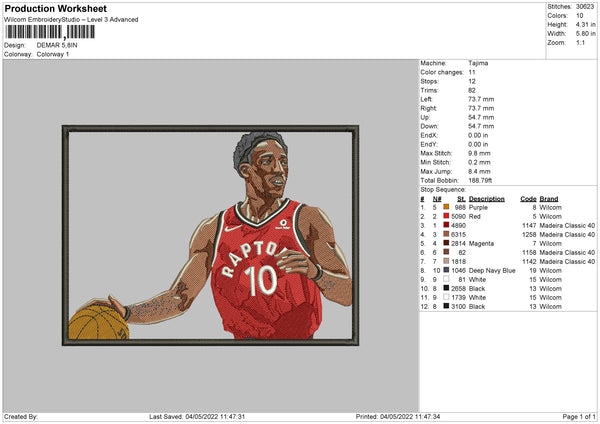Pick the Magenta swatch in stop 5

[x=445, y=243]
